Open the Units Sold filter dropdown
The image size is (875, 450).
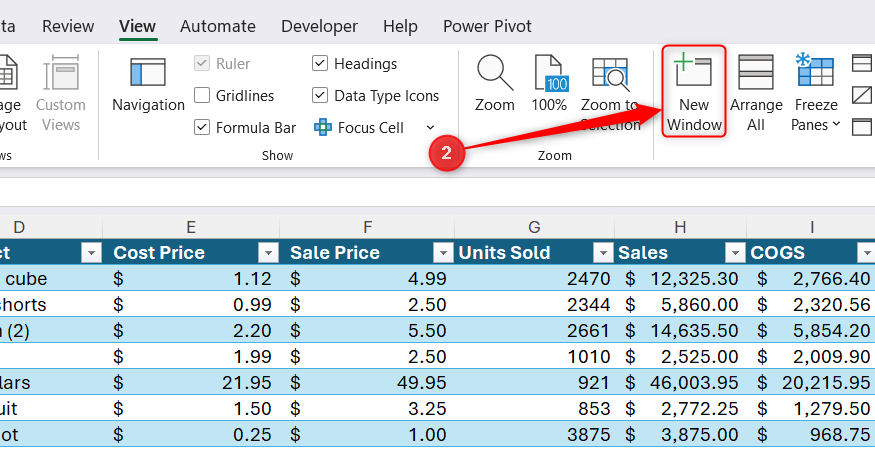click(x=604, y=253)
